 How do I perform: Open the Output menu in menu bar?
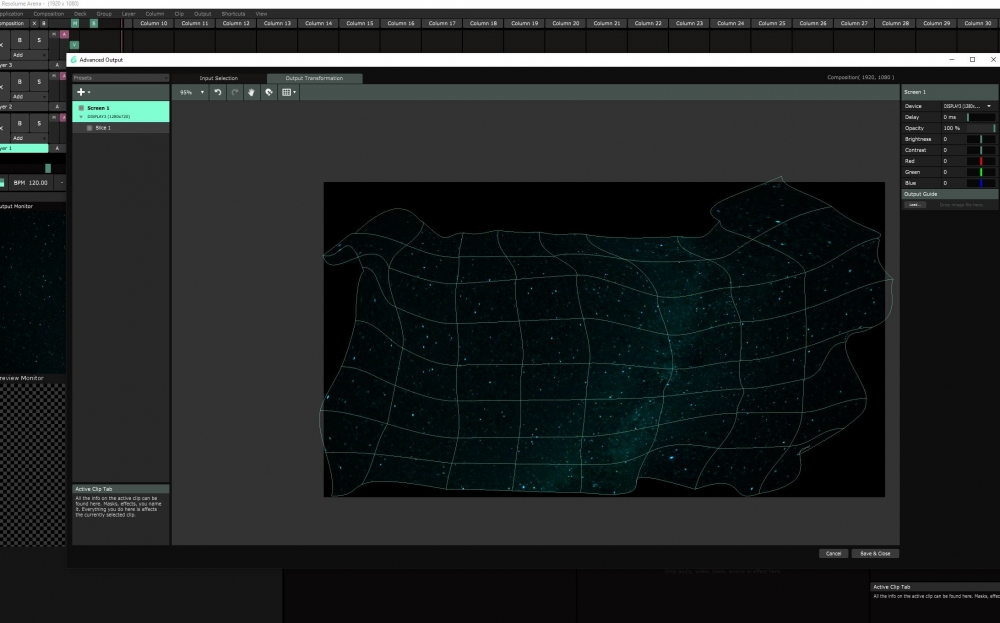point(203,14)
